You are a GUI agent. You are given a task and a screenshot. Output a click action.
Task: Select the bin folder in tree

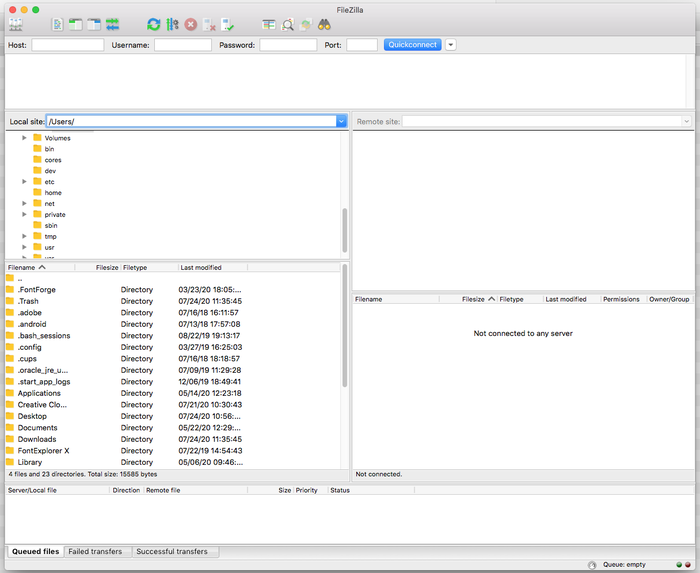[44, 149]
